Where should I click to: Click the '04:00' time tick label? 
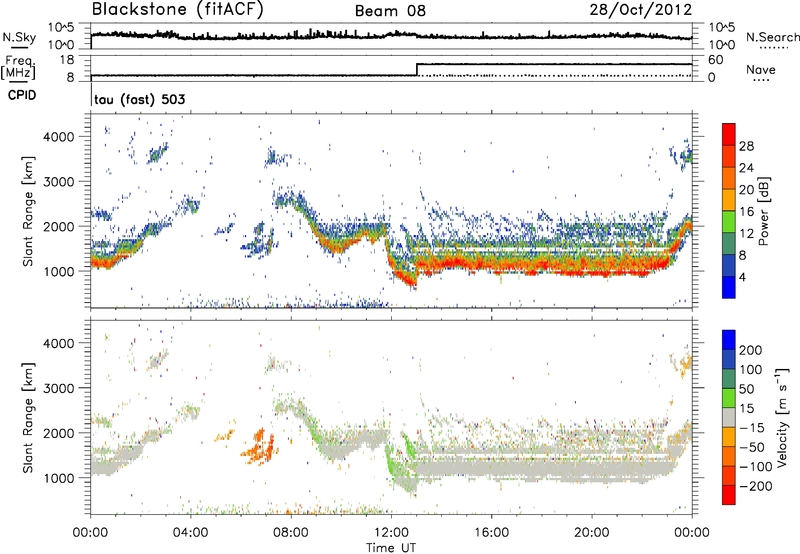pos(190,533)
